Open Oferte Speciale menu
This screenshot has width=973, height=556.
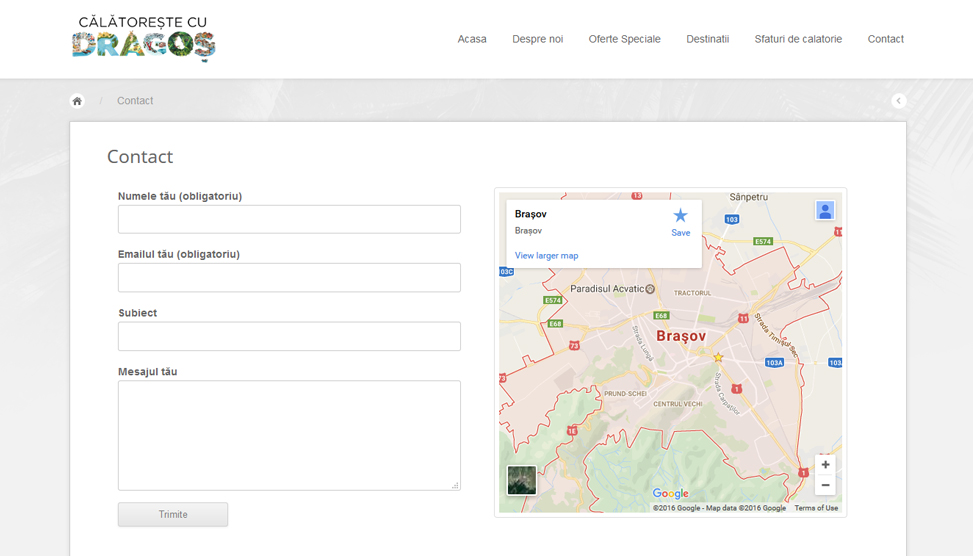[x=624, y=39]
